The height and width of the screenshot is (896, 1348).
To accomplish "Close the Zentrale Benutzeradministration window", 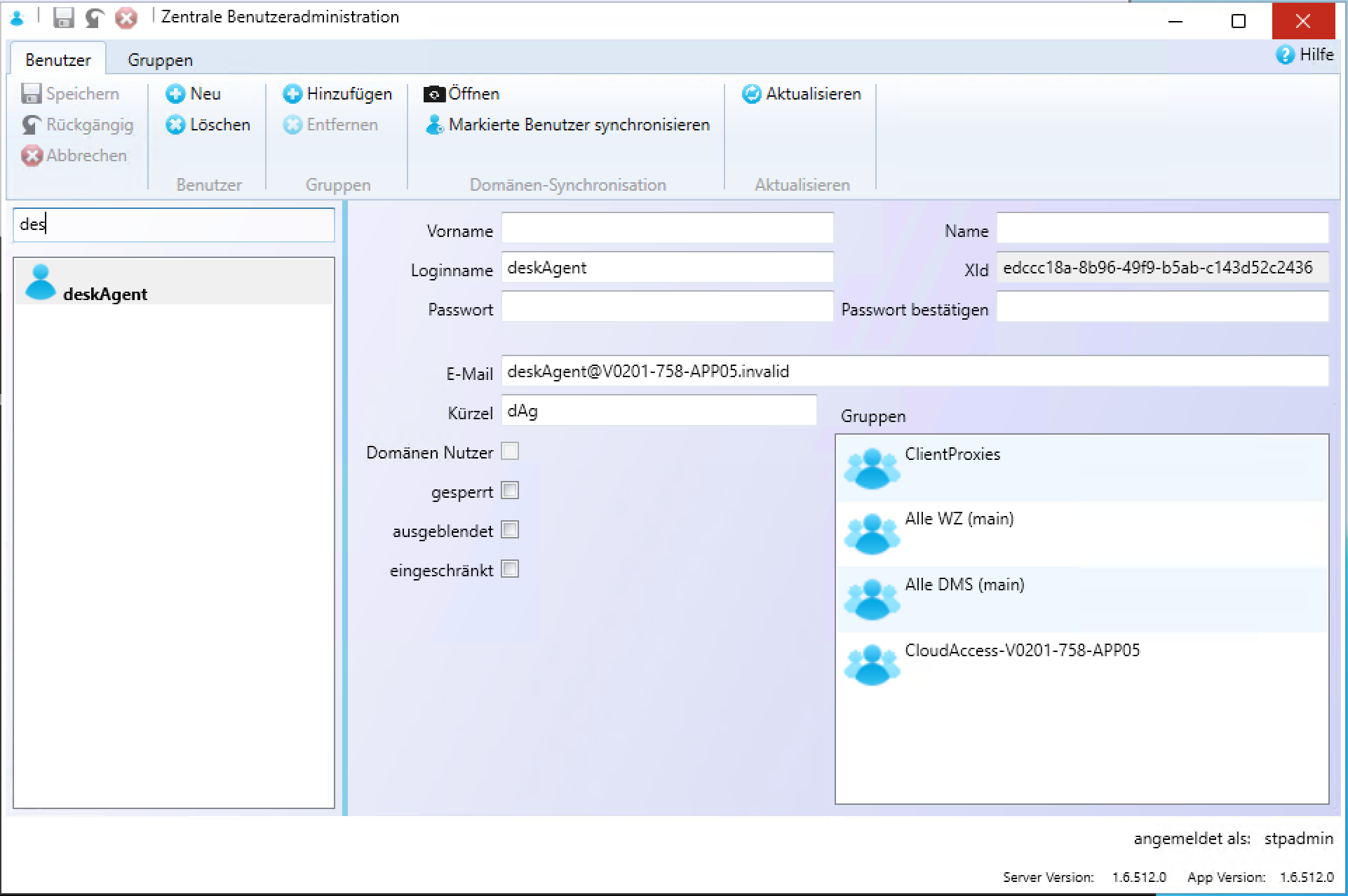I will pos(1303,21).
